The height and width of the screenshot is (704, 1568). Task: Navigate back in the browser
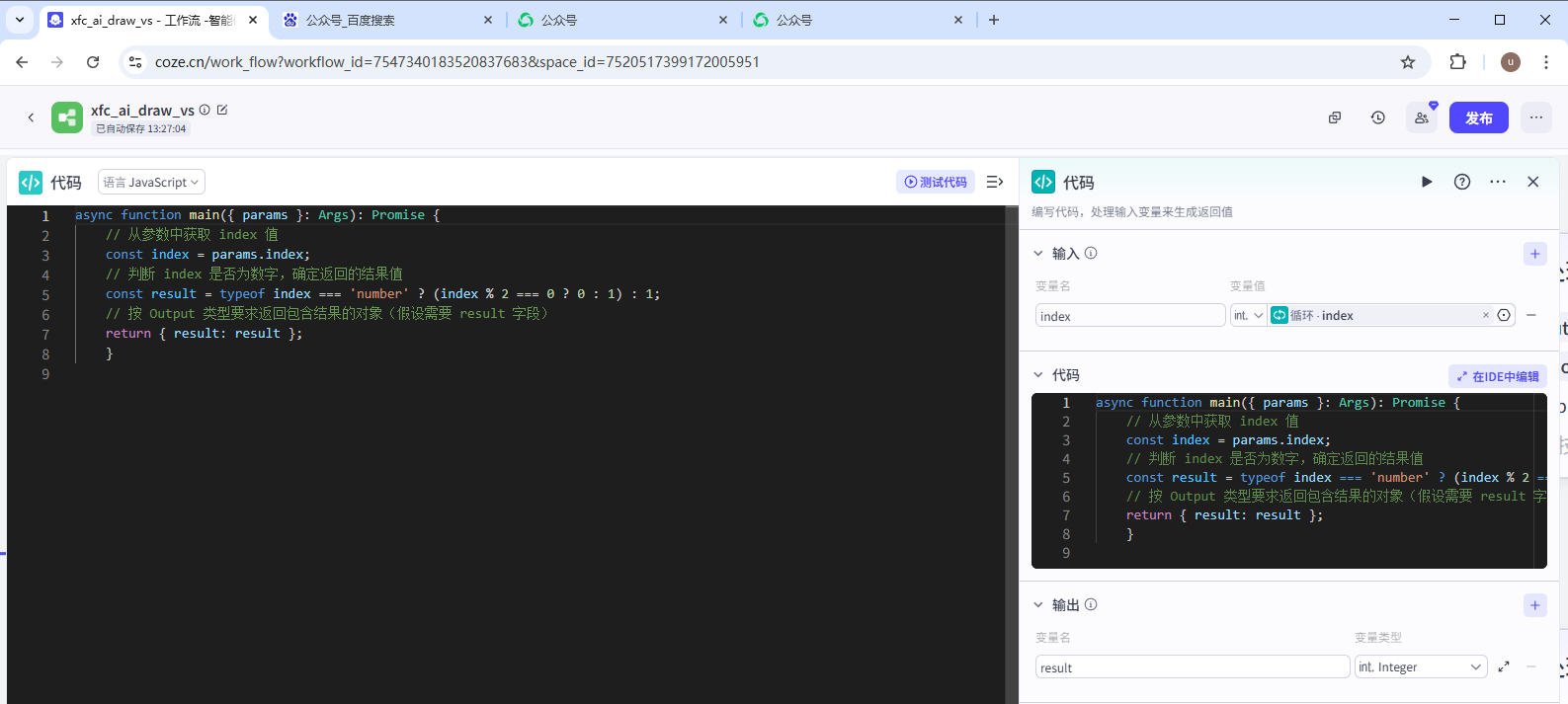(x=22, y=61)
